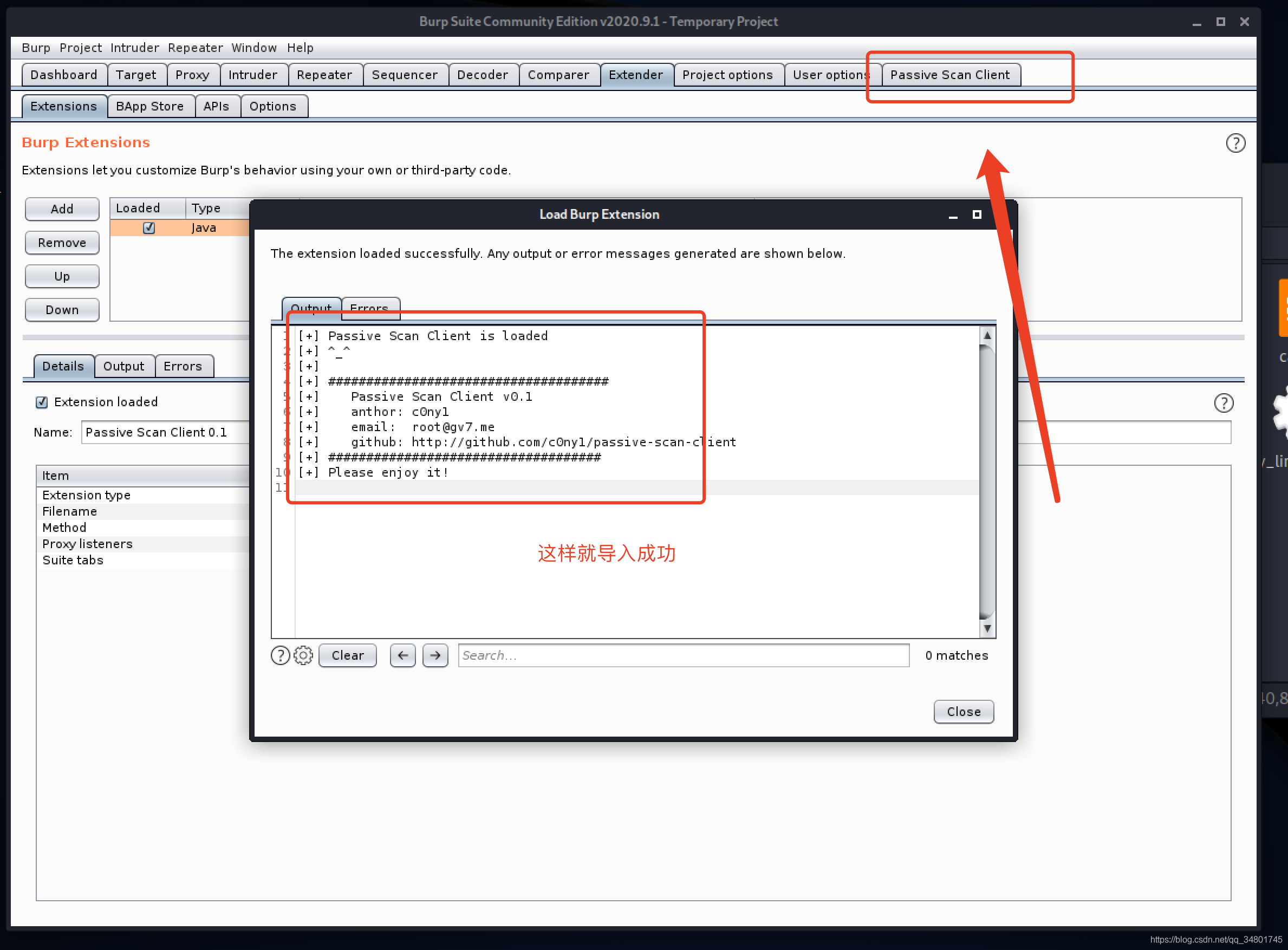The image size is (1288, 950).
Task: Open help icon in Load Burp Extension dialog
Action: 280,655
